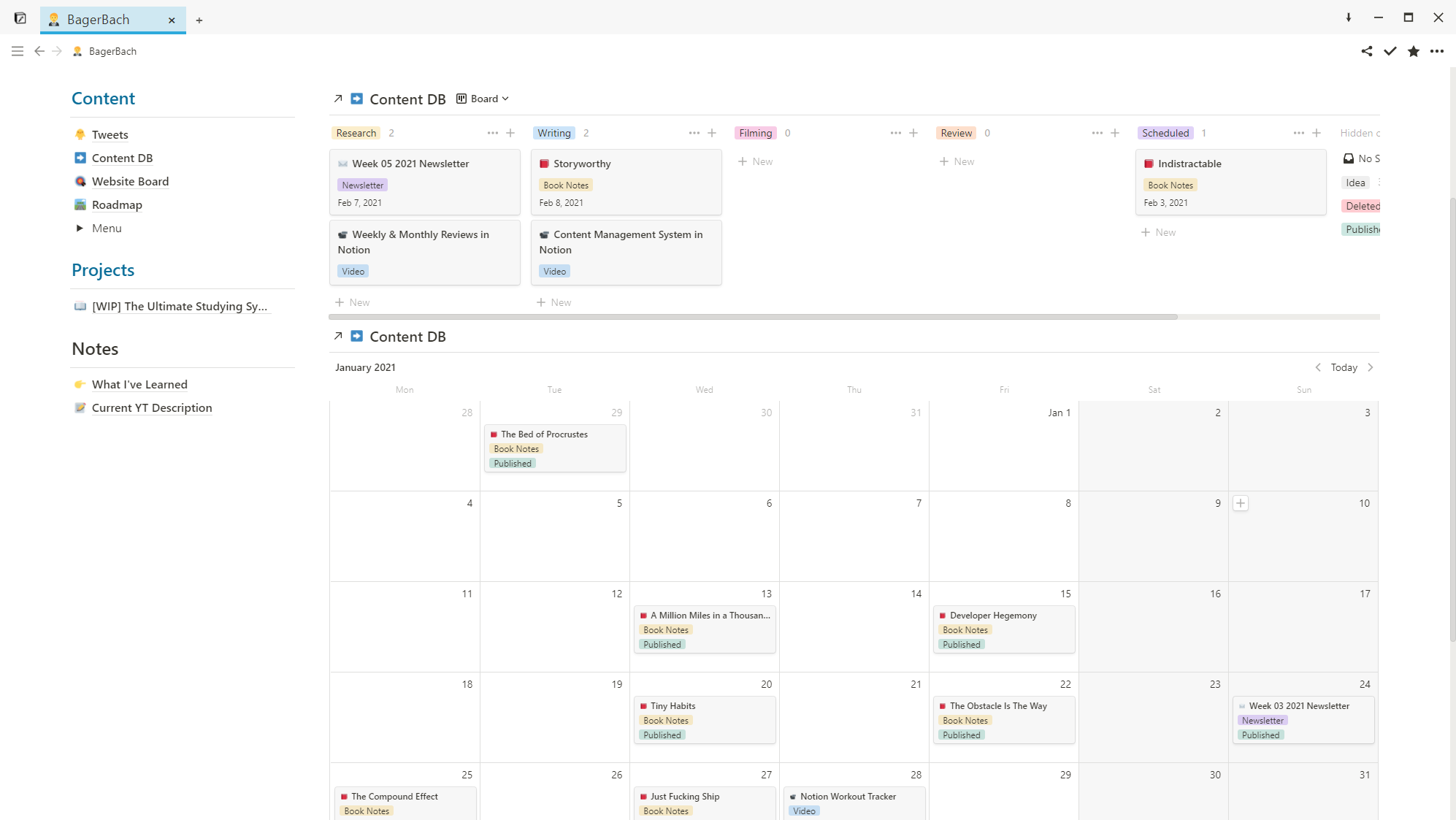The image size is (1456, 820).
Task: Click the page vertical scrollbar
Action: click(1452, 420)
